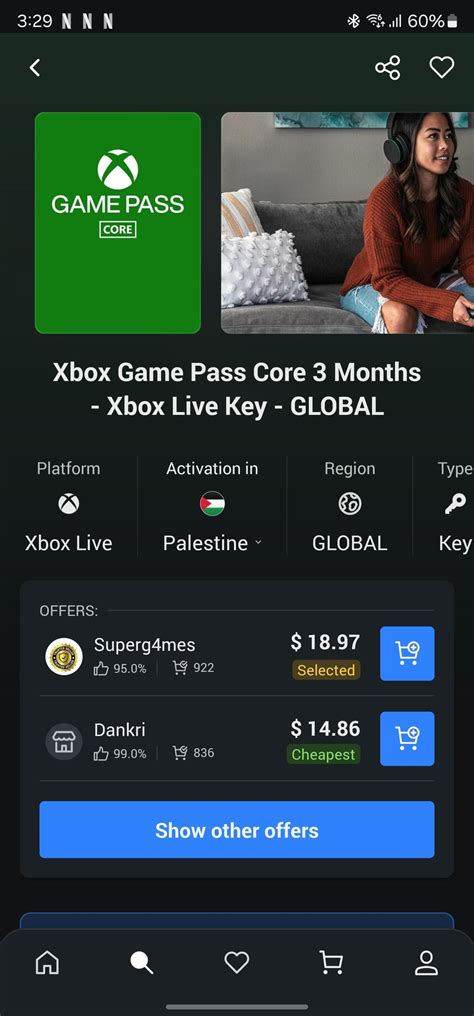Image resolution: width=474 pixels, height=1016 pixels.
Task: Open the share icon
Action: [387, 67]
